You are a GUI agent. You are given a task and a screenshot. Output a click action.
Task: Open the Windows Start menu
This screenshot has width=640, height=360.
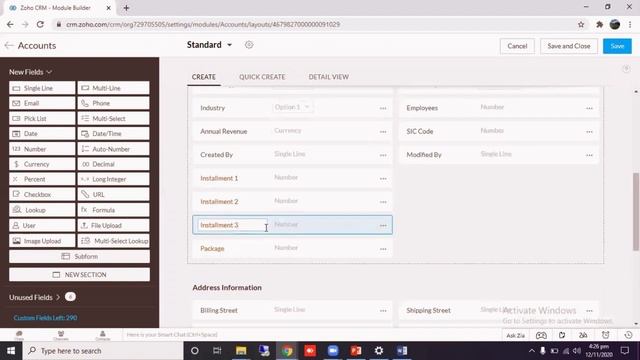11,351
